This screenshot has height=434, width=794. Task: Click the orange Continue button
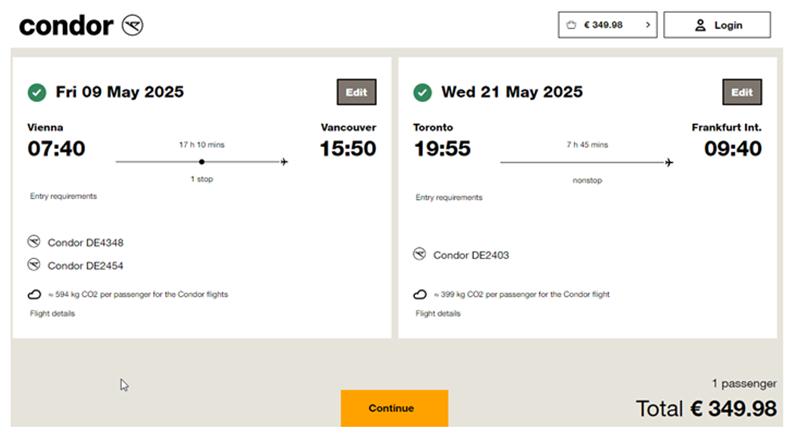[394, 408]
